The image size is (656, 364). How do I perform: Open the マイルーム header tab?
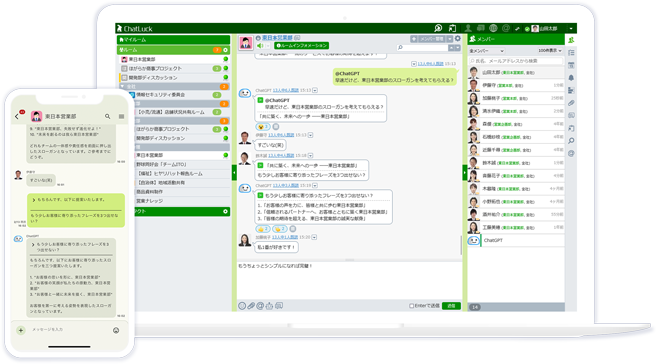coord(174,40)
